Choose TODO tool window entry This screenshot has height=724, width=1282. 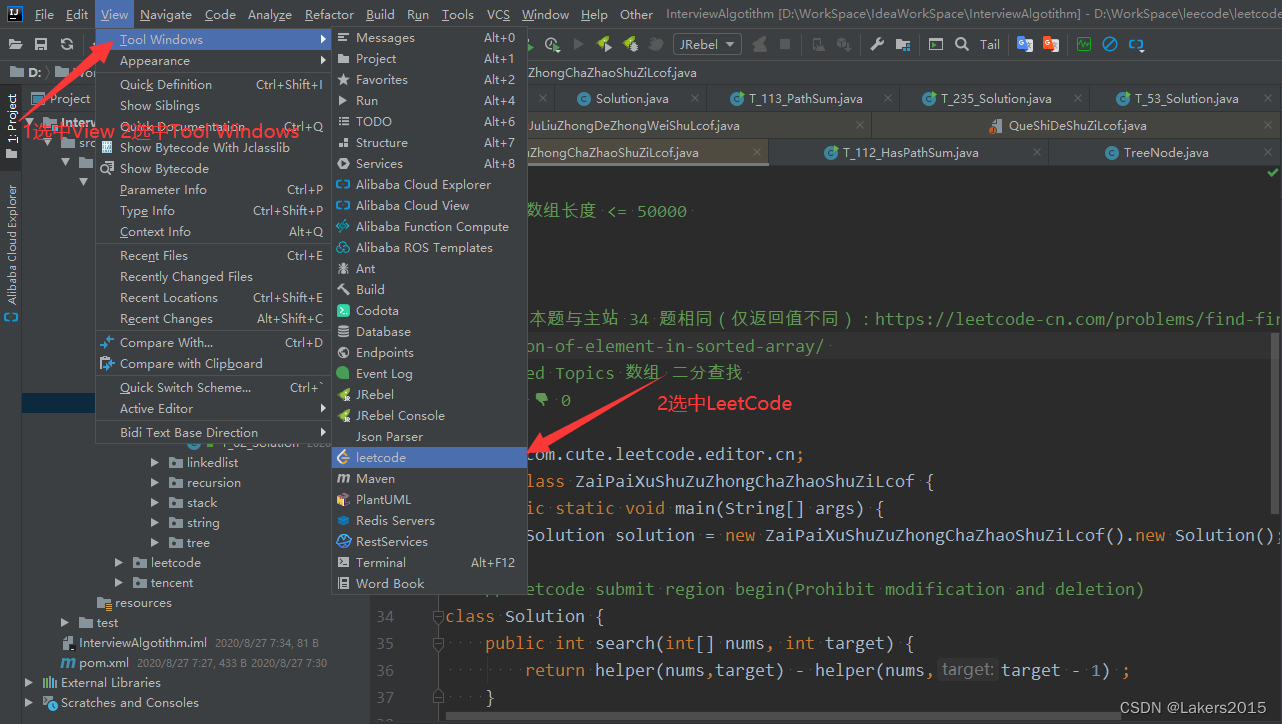pyautogui.click(x=429, y=121)
